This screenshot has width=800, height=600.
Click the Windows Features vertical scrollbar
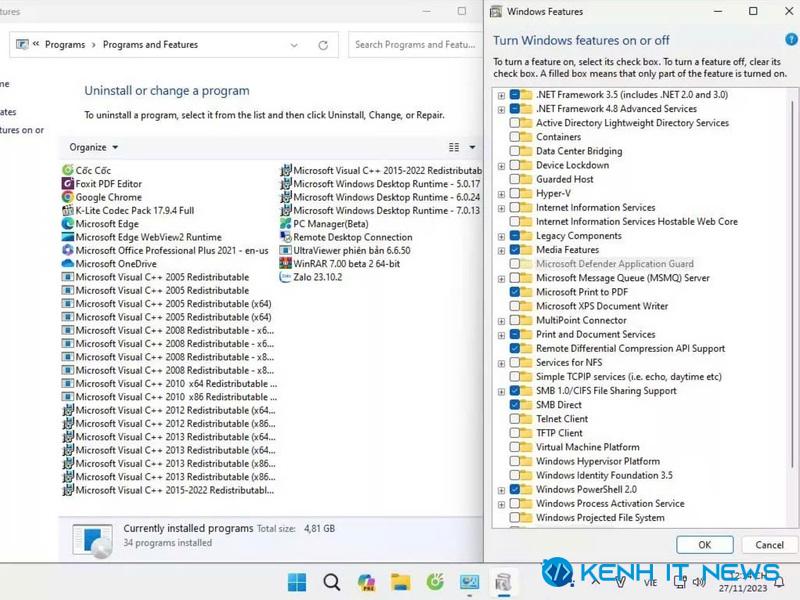792,286
